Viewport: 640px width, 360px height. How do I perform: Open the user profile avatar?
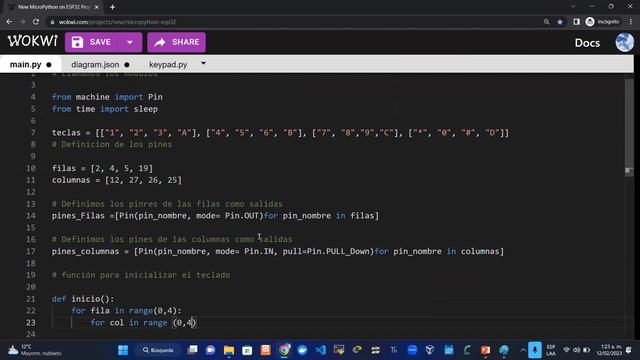624,42
